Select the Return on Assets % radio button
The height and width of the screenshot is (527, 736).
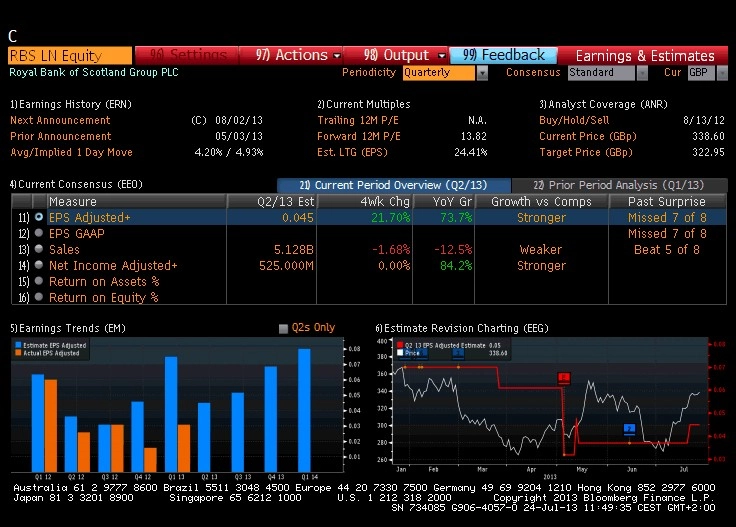(x=39, y=281)
